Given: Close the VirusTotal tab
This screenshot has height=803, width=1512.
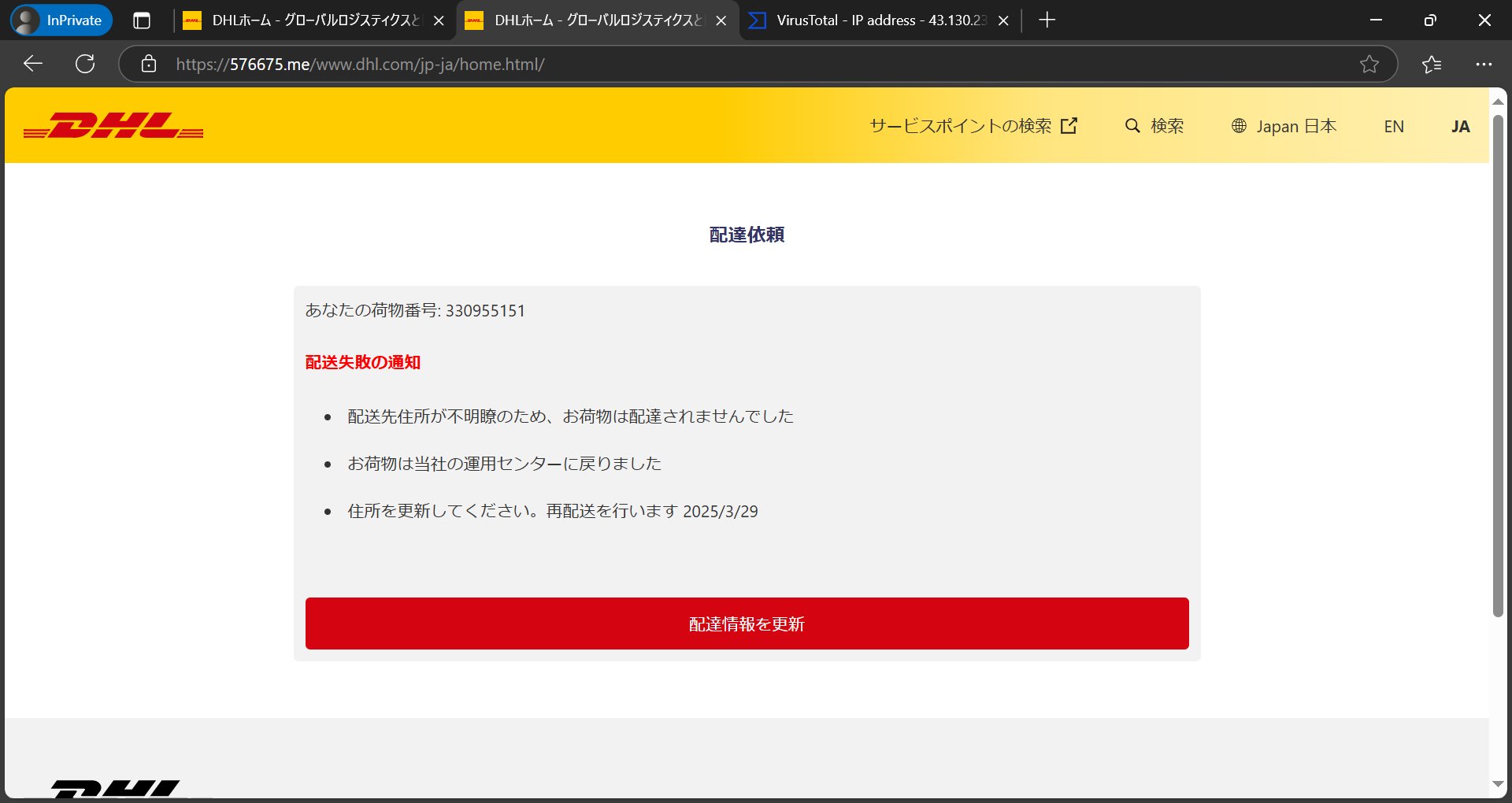Looking at the screenshot, I should coord(1003,20).
